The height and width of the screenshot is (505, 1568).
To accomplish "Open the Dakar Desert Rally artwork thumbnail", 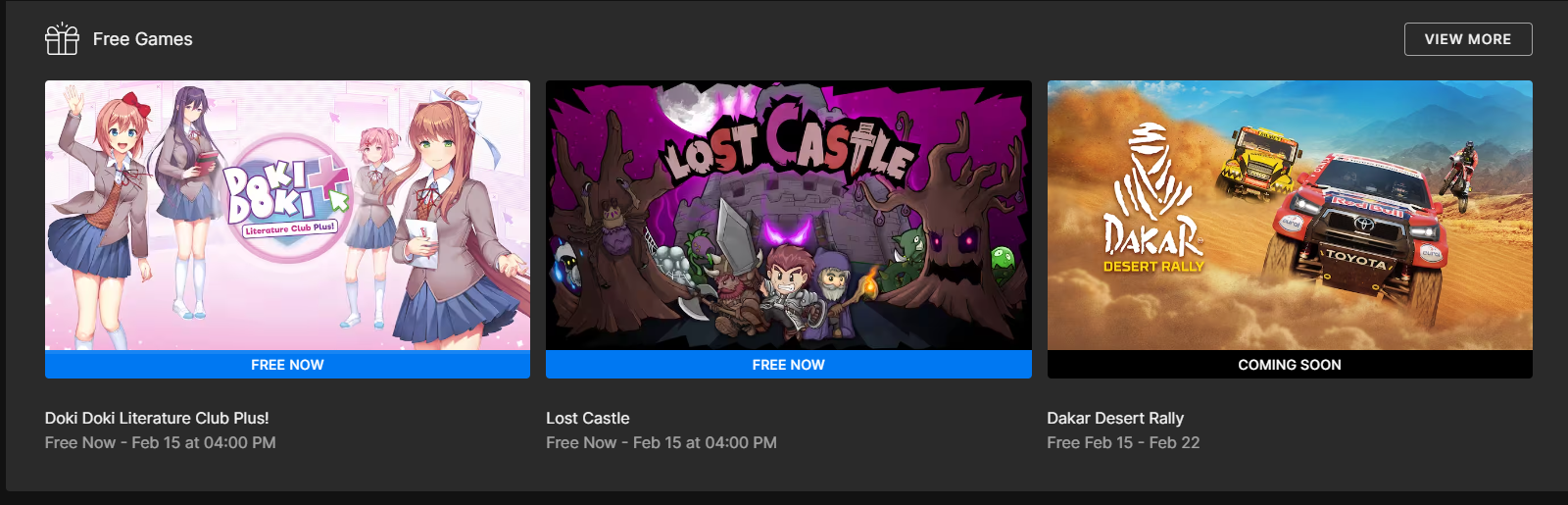I will [1290, 215].
